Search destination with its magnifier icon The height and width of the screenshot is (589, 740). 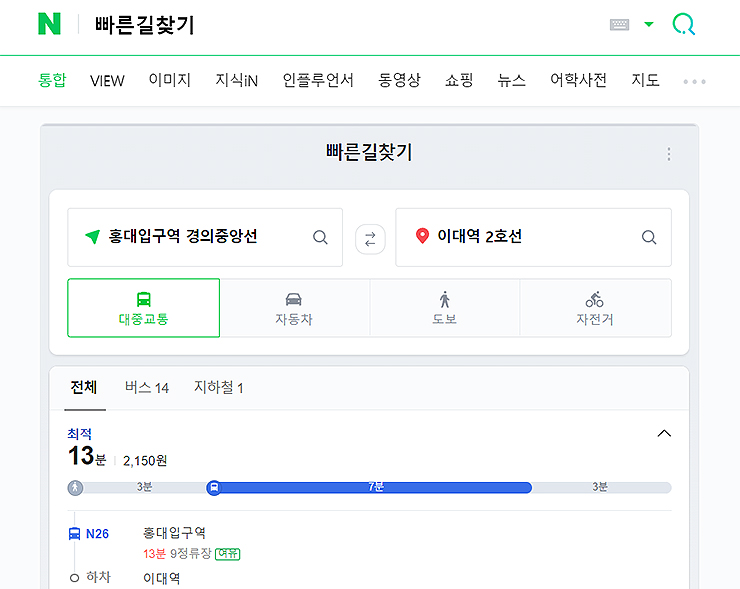coord(649,237)
